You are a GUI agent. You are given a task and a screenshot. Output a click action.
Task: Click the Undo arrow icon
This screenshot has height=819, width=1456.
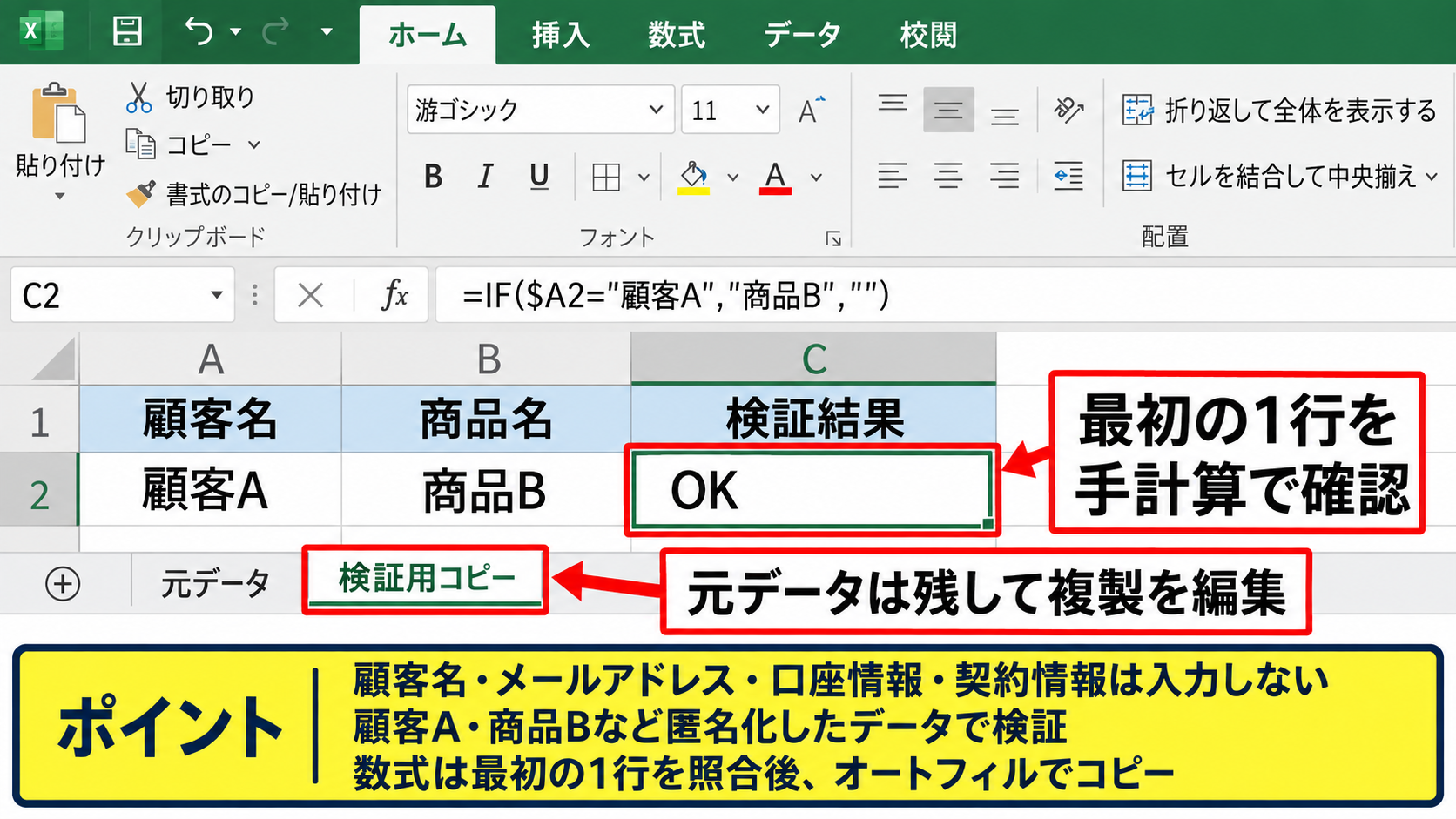coord(199,31)
